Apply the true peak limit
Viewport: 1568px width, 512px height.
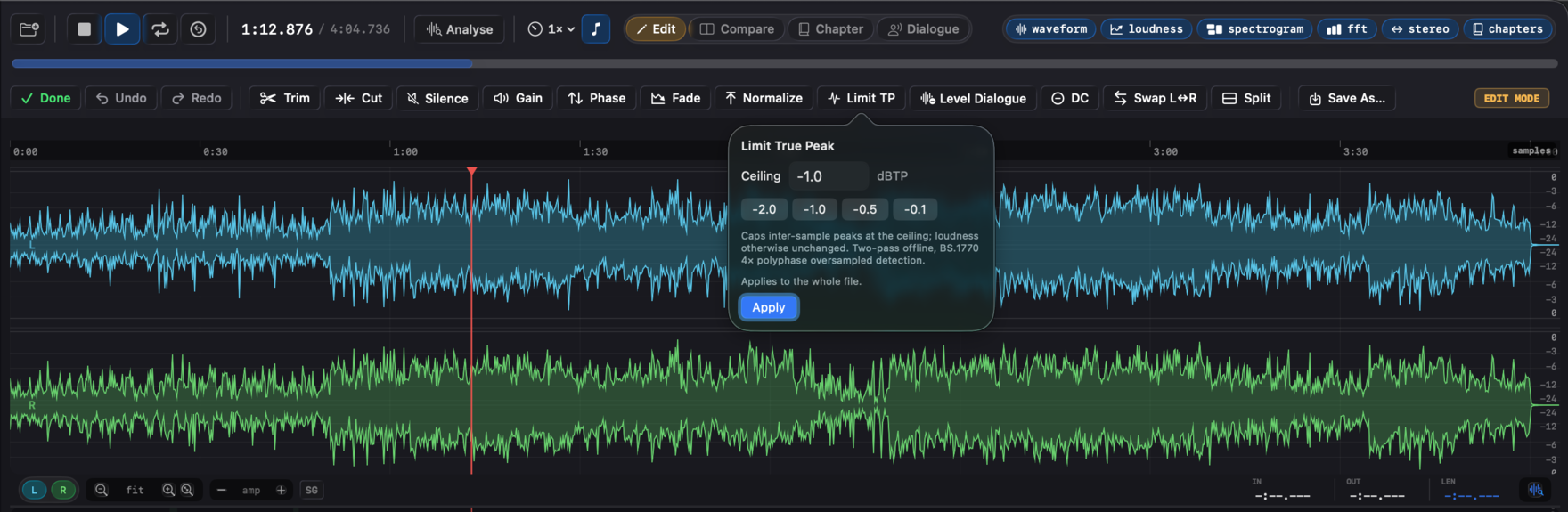[769, 307]
